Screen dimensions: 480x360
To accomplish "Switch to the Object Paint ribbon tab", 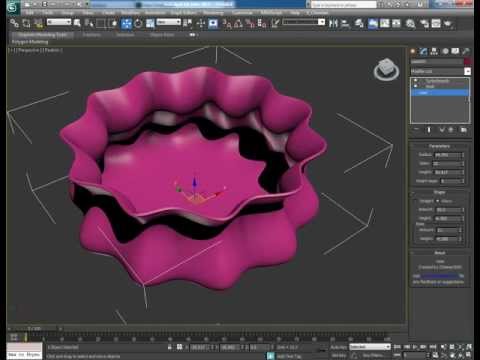I will [x=162, y=34].
